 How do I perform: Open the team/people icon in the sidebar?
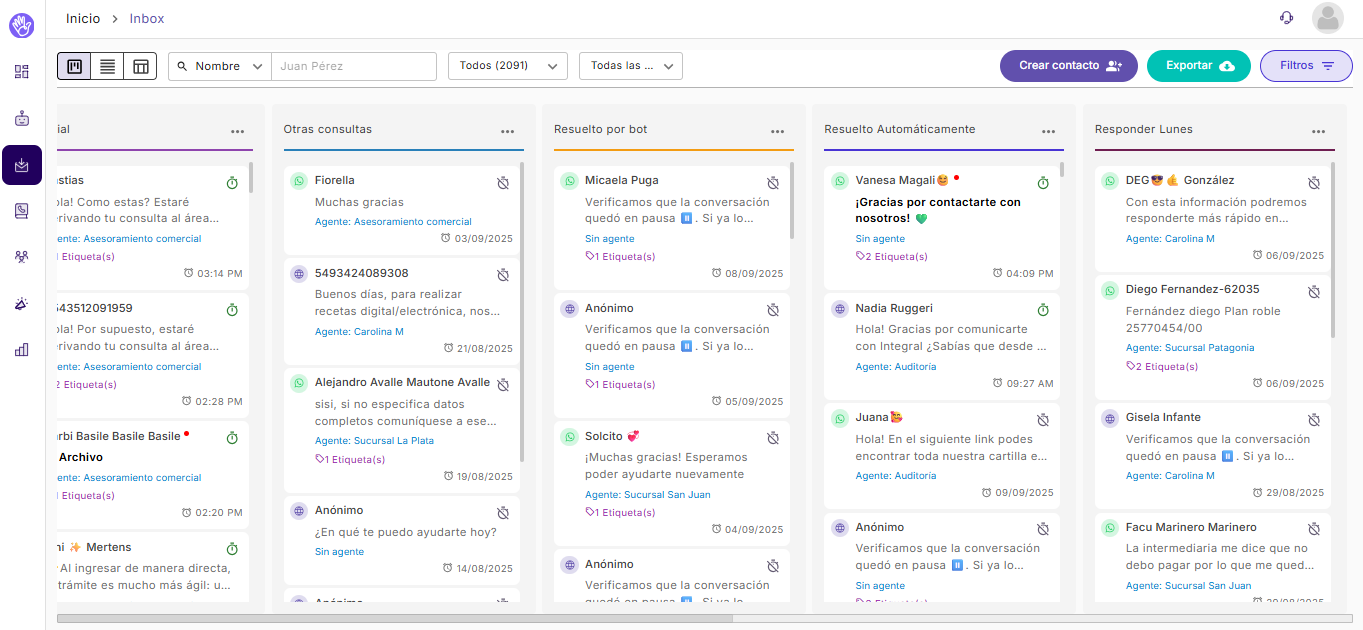[22, 257]
